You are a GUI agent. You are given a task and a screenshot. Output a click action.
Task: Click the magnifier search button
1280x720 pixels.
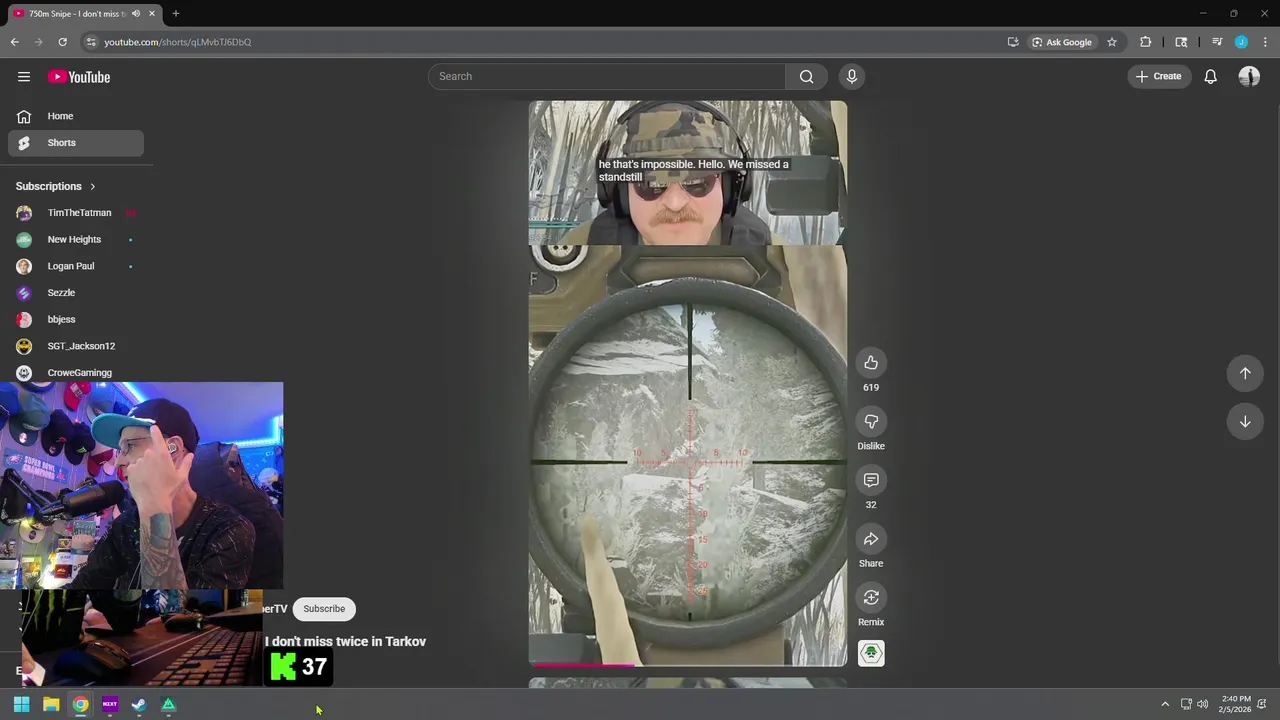pos(806,77)
